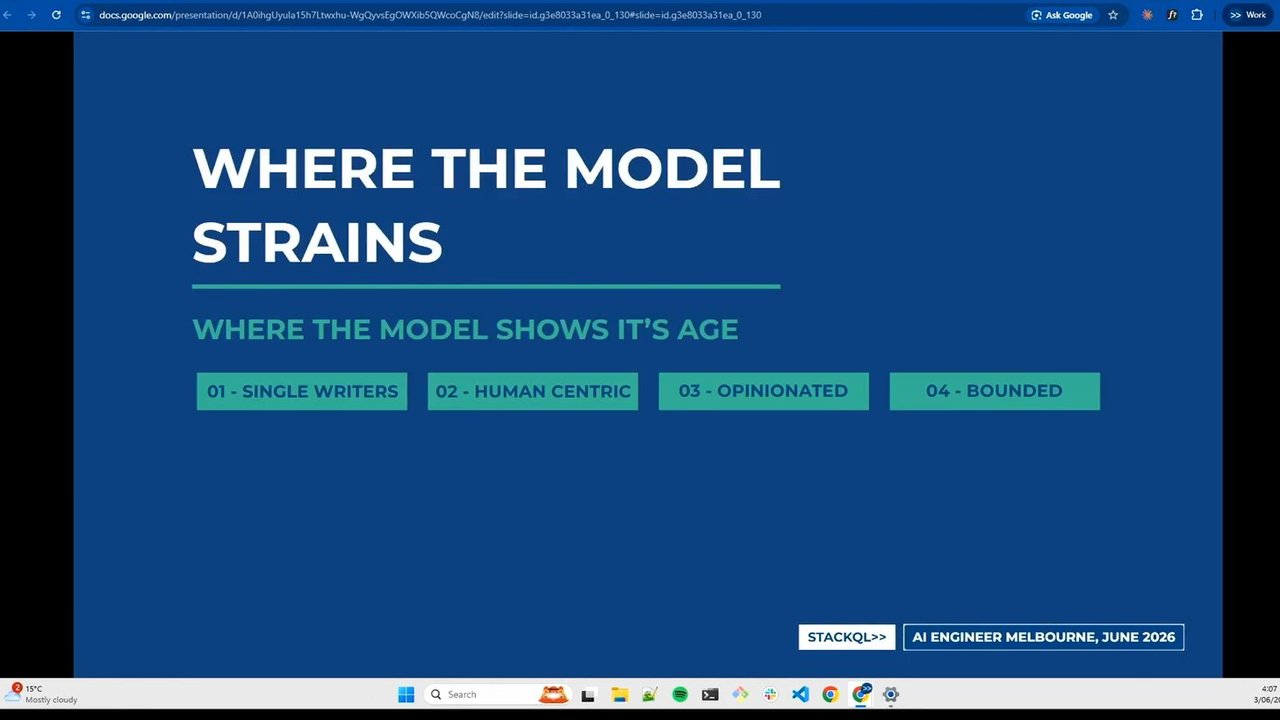Open site information icon in address bar

(x=85, y=15)
